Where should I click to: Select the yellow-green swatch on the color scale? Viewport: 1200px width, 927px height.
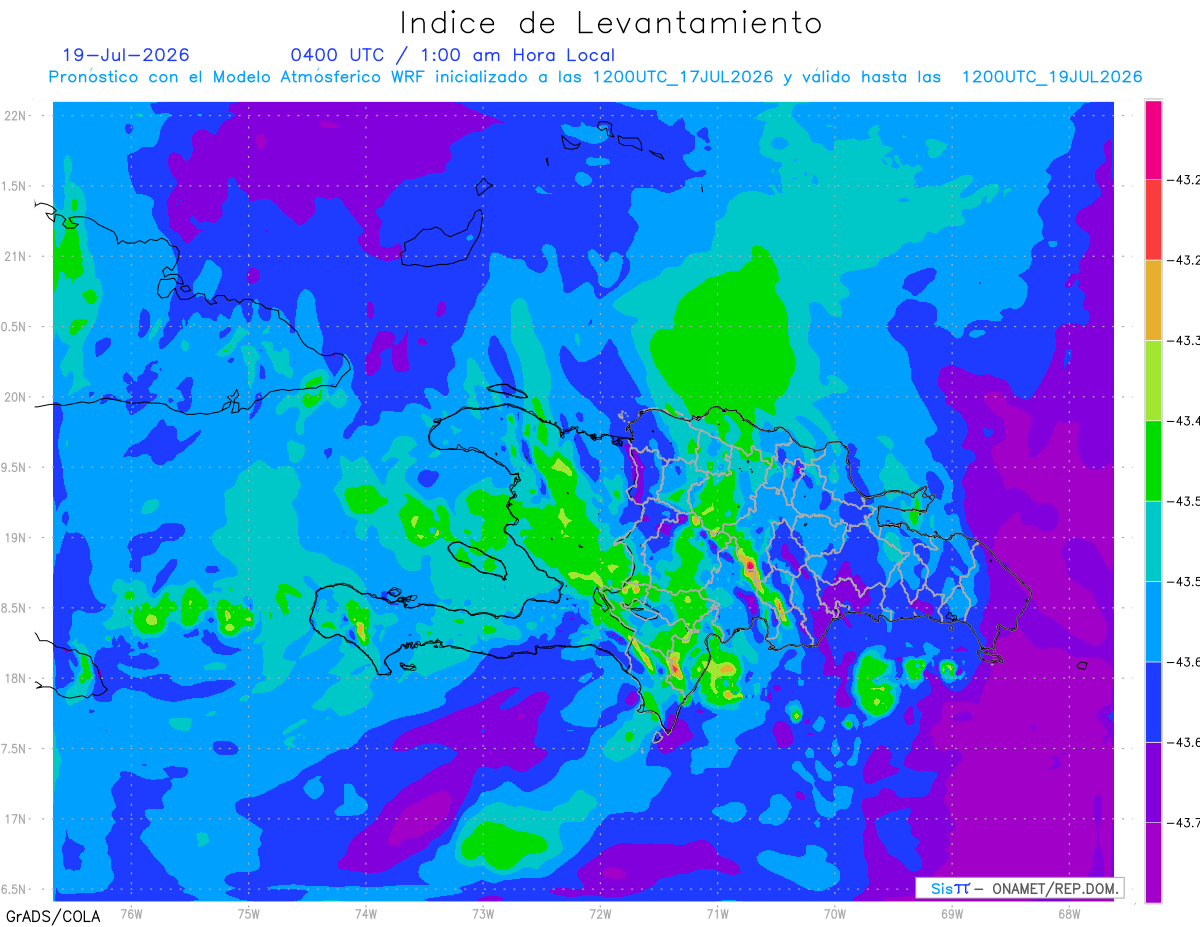1153,380
